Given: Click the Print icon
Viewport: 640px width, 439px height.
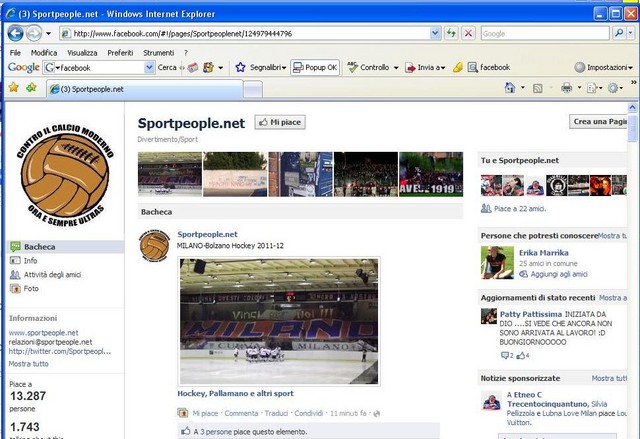Looking at the screenshot, I should (567, 87).
